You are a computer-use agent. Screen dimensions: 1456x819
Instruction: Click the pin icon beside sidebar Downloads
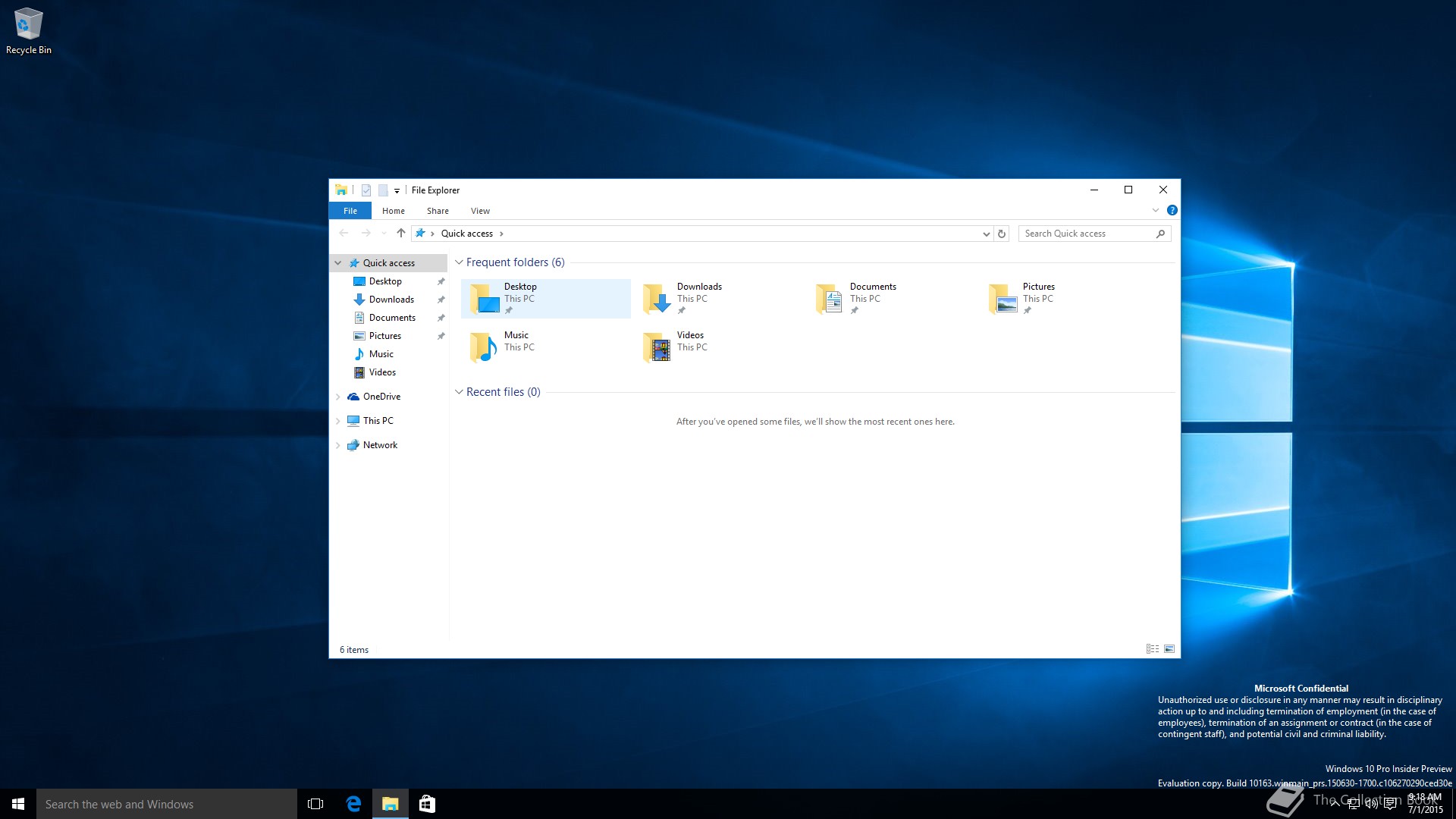click(441, 300)
